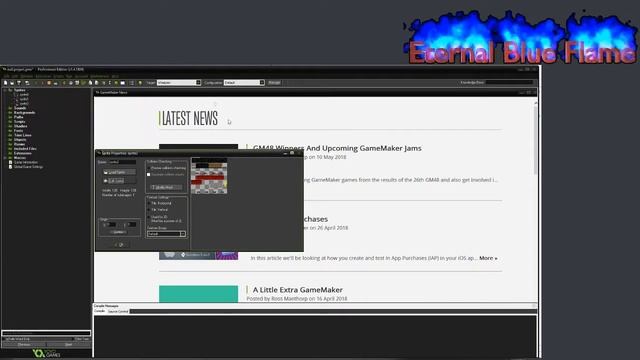Open the Marketplace menu
This screenshot has width=640, height=360.
[x=99, y=76]
